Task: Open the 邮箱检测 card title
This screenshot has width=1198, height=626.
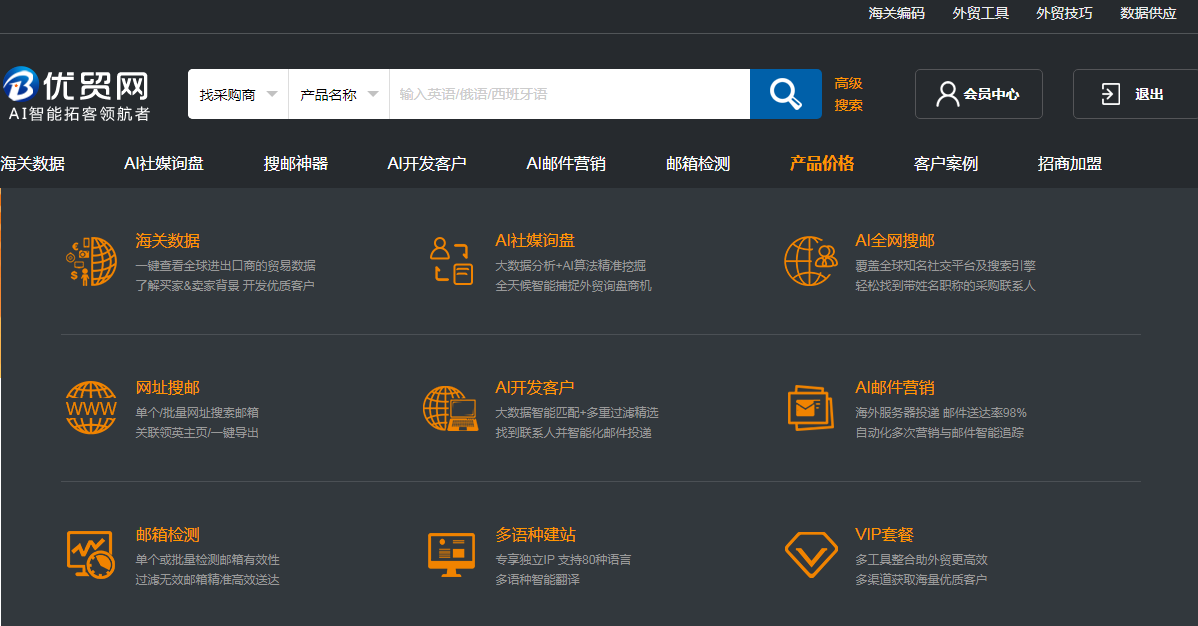Action: [167, 534]
